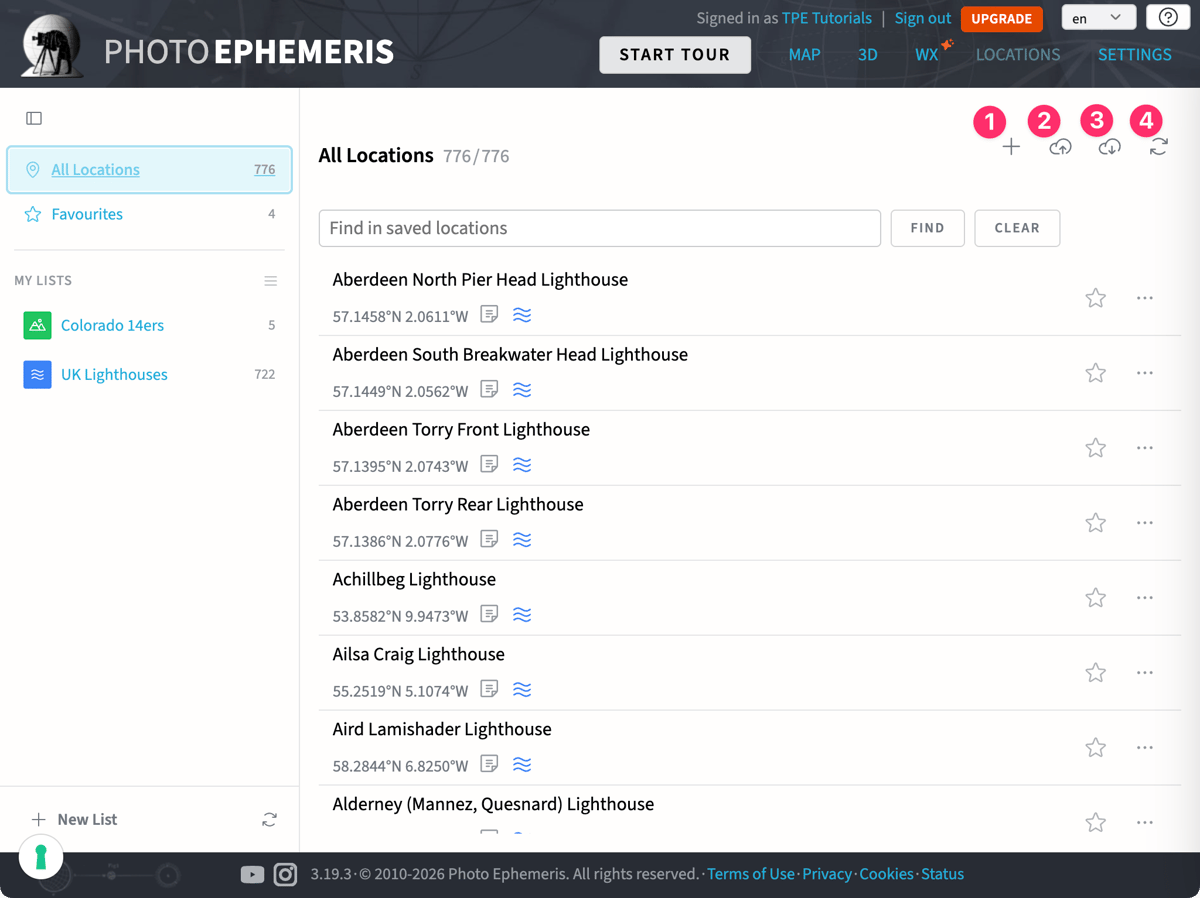Click the CLEAR button

[x=1017, y=228]
